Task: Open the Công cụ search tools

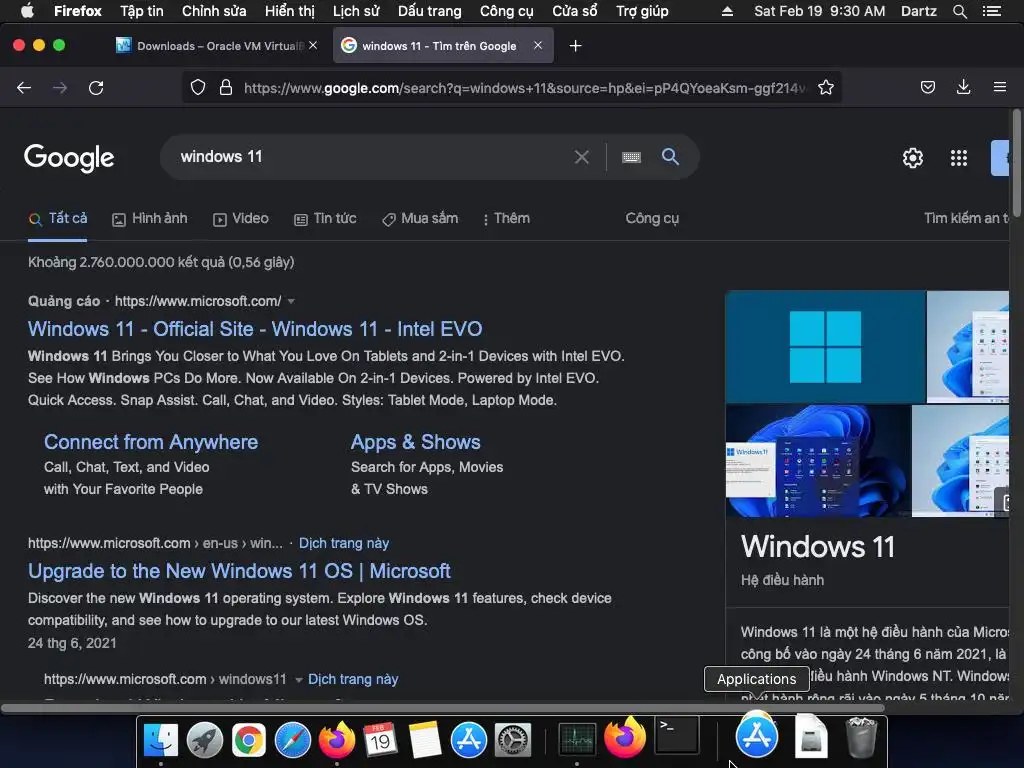Action: pos(652,219)
